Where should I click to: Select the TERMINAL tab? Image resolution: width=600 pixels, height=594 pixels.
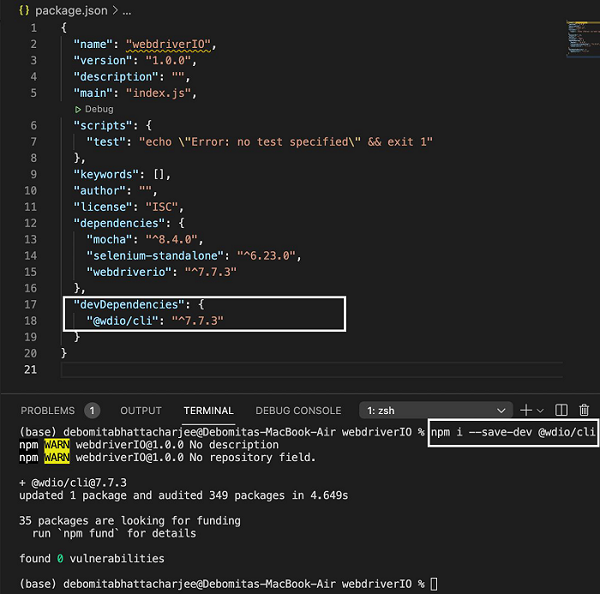(x=208, y=410)
